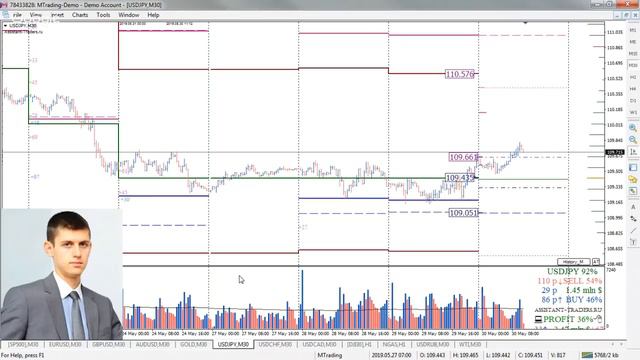Switch to the GOLD,M30 chart tab
The height and width of the screenshot is (360, 640).
pyautogui.click(x=193, y=344)
